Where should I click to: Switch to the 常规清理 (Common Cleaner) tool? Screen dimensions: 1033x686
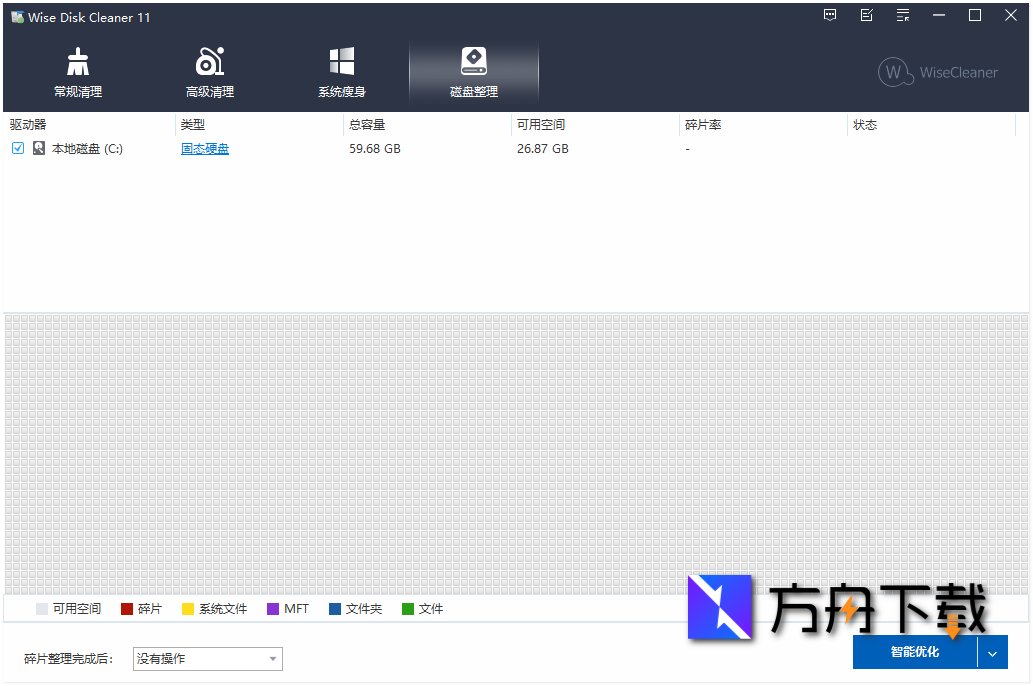tap(77, 70)
